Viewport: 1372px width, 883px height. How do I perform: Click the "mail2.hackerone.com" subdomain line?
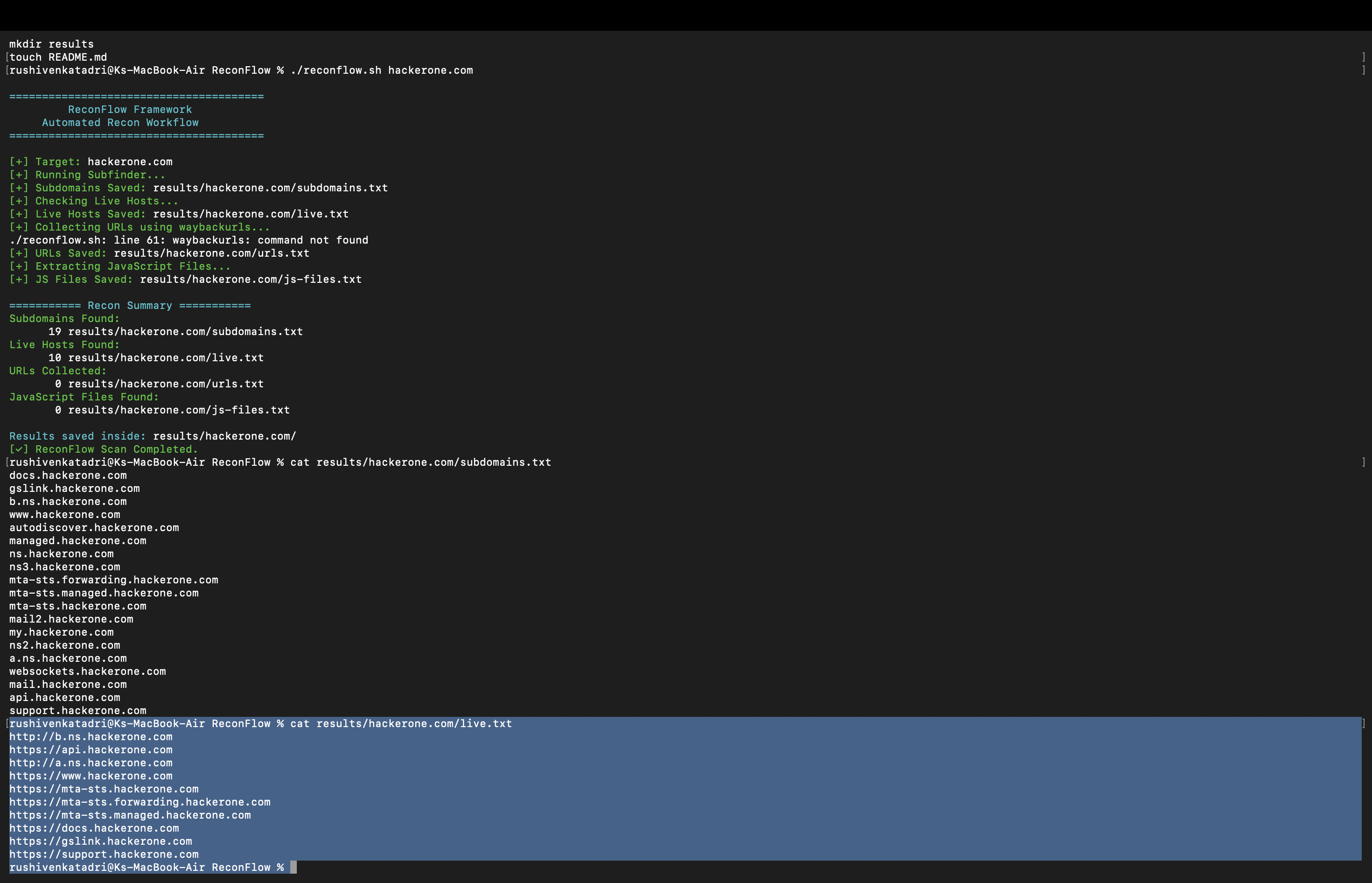tap(71, 619)
